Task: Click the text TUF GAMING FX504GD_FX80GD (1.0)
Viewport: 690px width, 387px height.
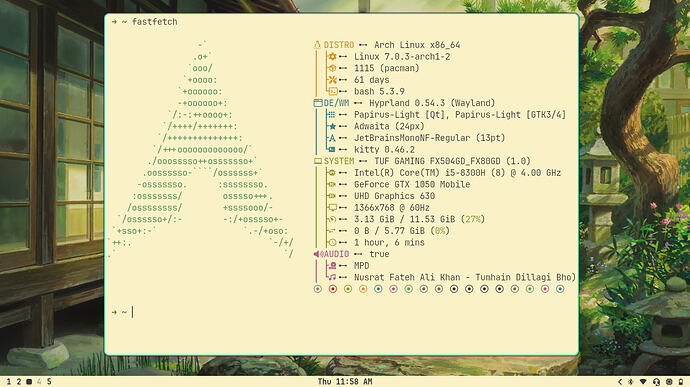Action: tap(452, 161)
